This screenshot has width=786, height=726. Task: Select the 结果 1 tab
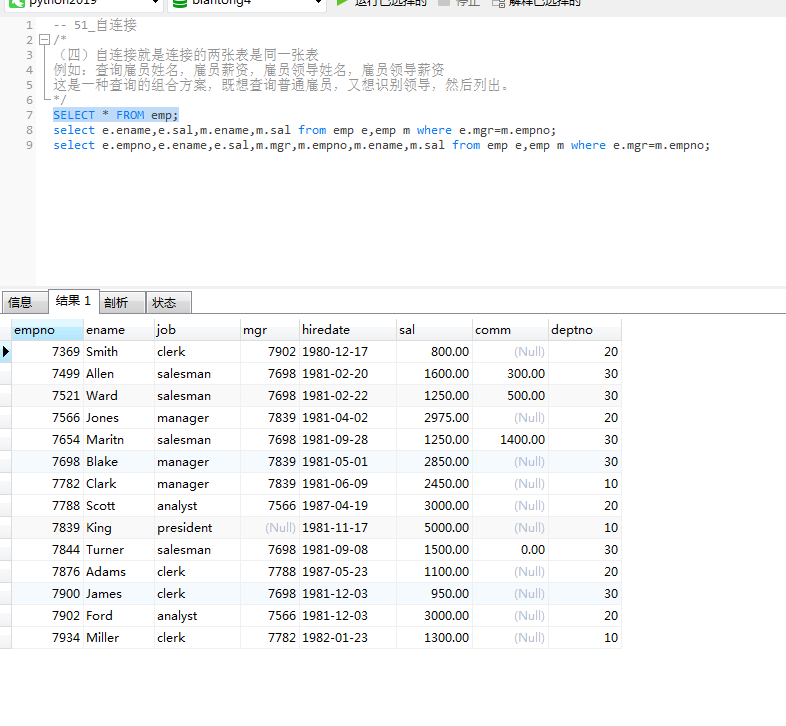click(x=74, y=301)
